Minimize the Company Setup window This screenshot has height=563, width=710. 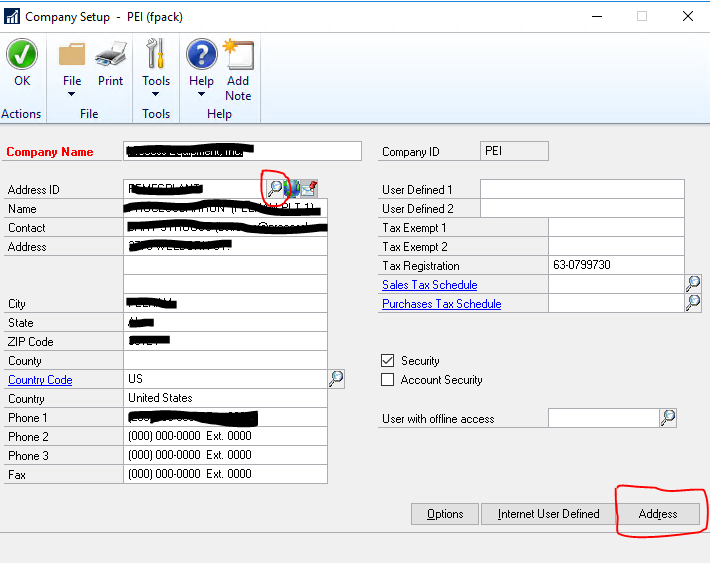tap(597, 16)
